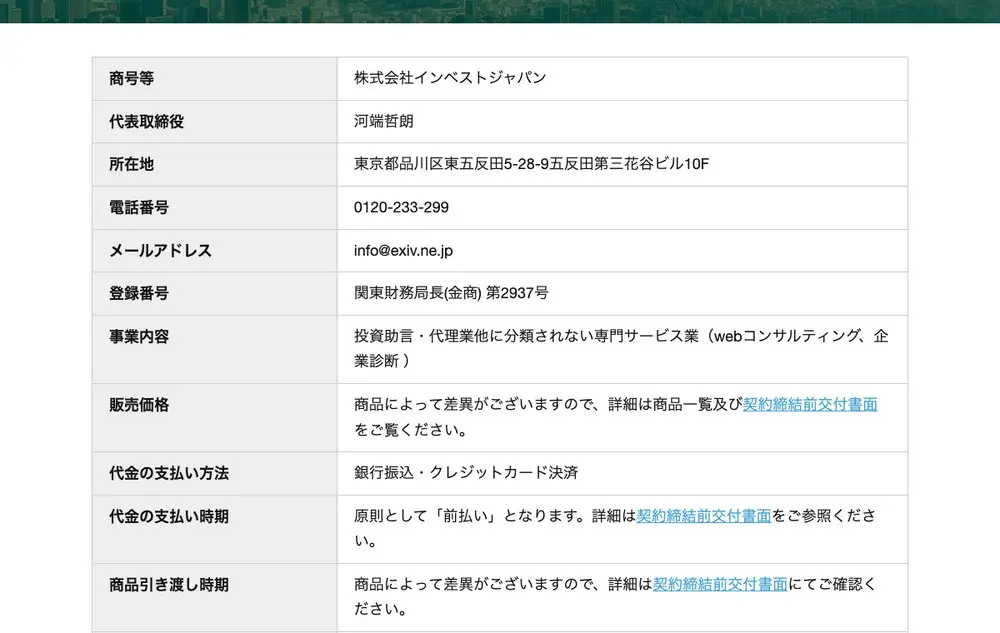Click the 販売価格 header cell
The image size is (1000, 633).
point(215,418)
